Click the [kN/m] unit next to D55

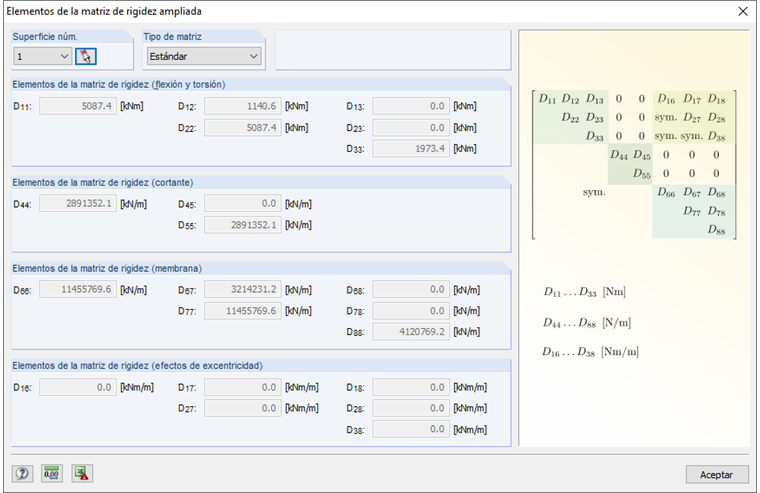[298, 225]
